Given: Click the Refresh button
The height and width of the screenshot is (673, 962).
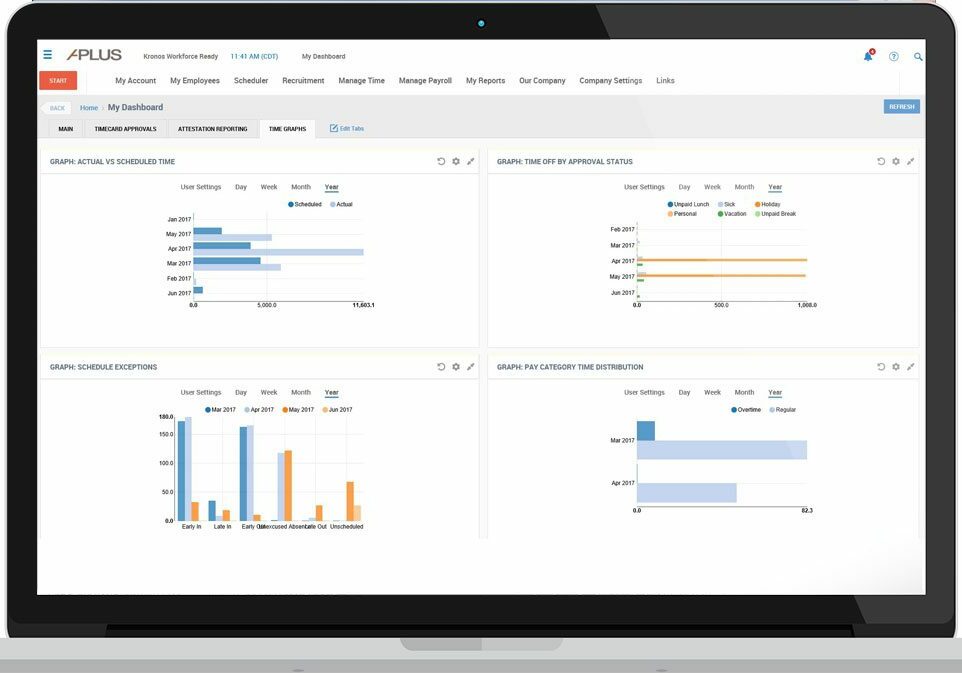Looking at the screenshot, I should pos(901,107).
